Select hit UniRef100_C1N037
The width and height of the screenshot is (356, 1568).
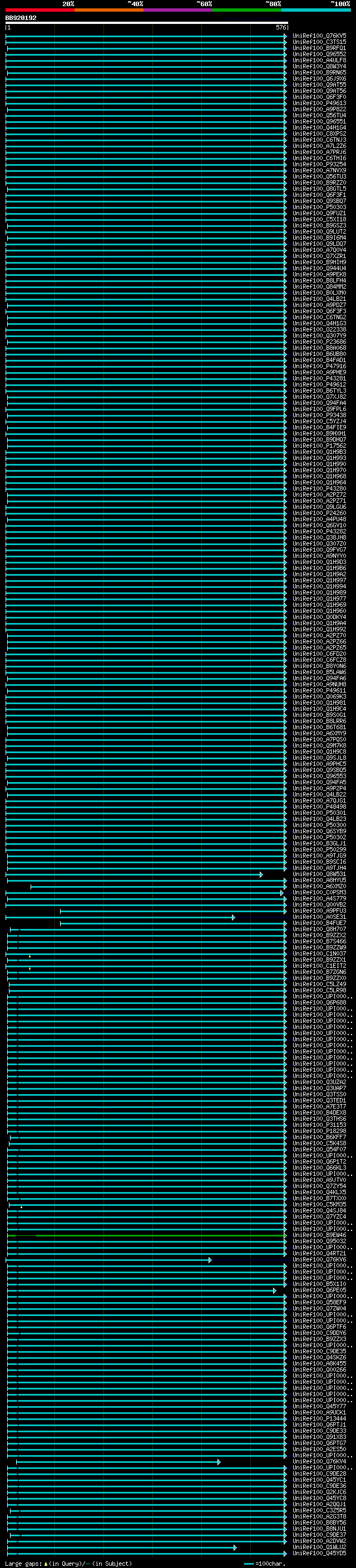pos(319,953)
